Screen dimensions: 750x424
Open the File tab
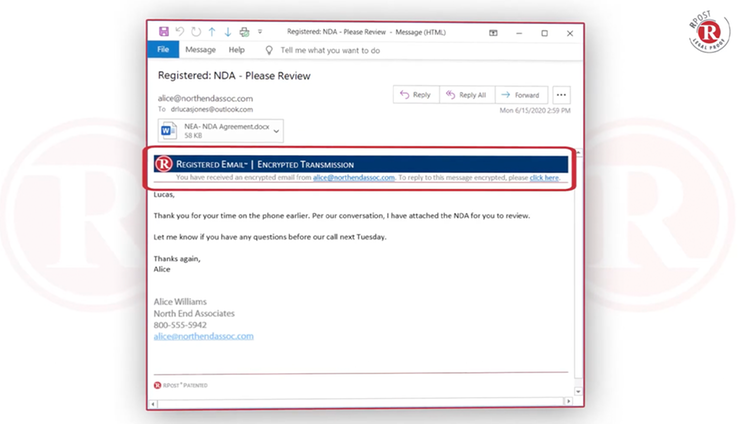point(163,50)
